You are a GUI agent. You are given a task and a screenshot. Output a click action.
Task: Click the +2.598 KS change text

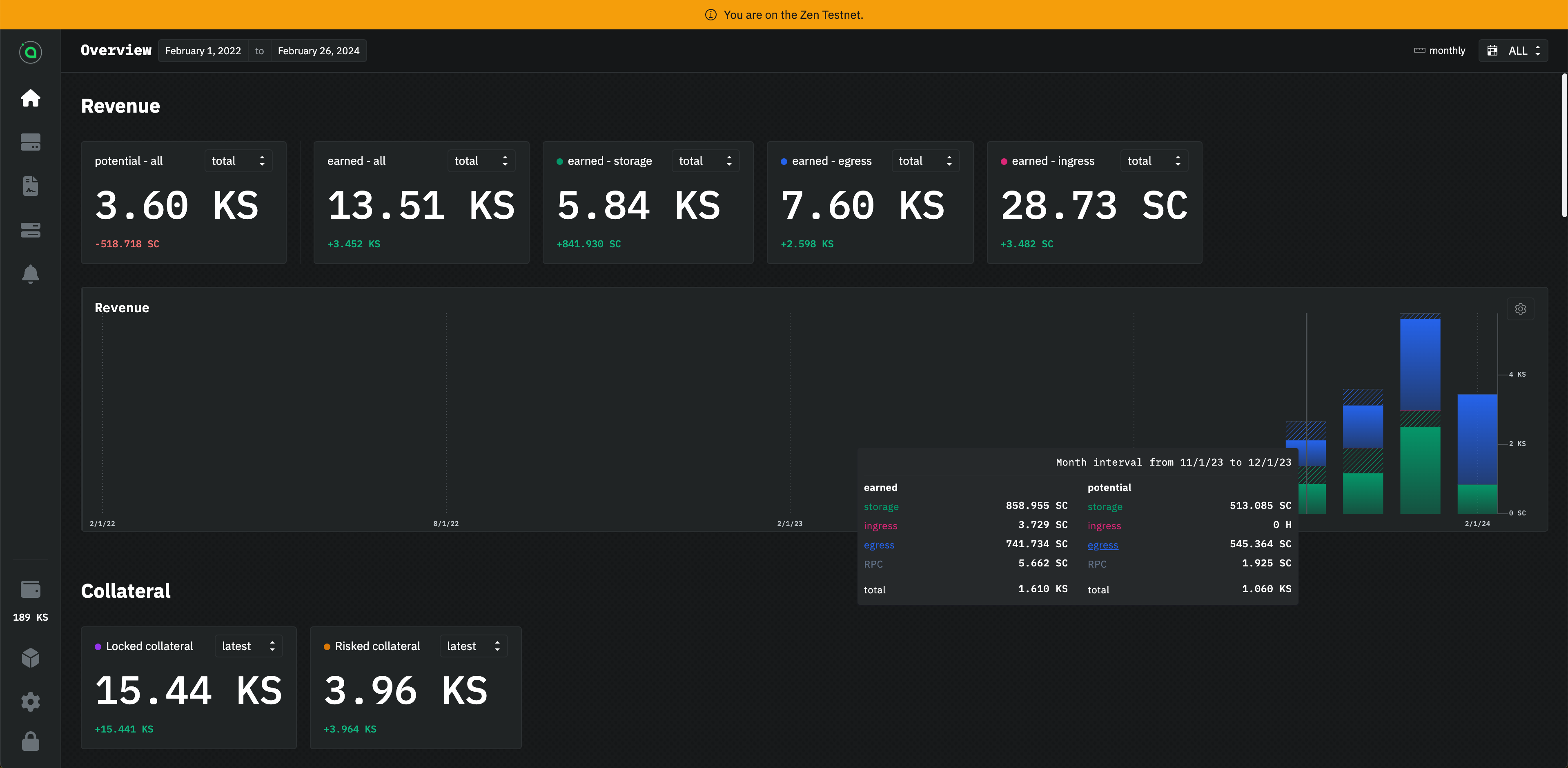coord(807,244)
